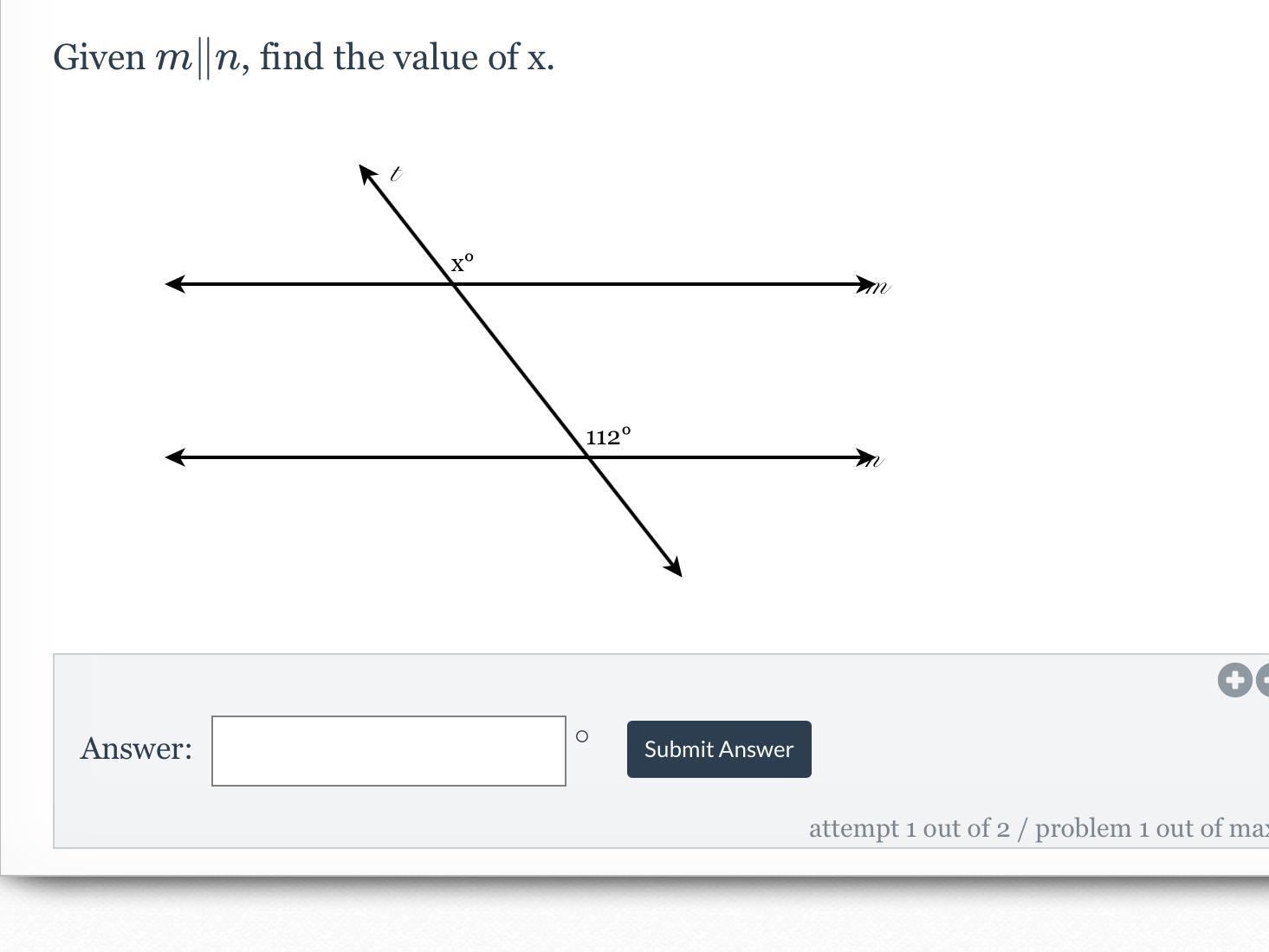Image resolution: width=1269 pixels, height=952 pixels.
Task: Click the degree symbol beside the answer box
Action: [x=582, y=736]
